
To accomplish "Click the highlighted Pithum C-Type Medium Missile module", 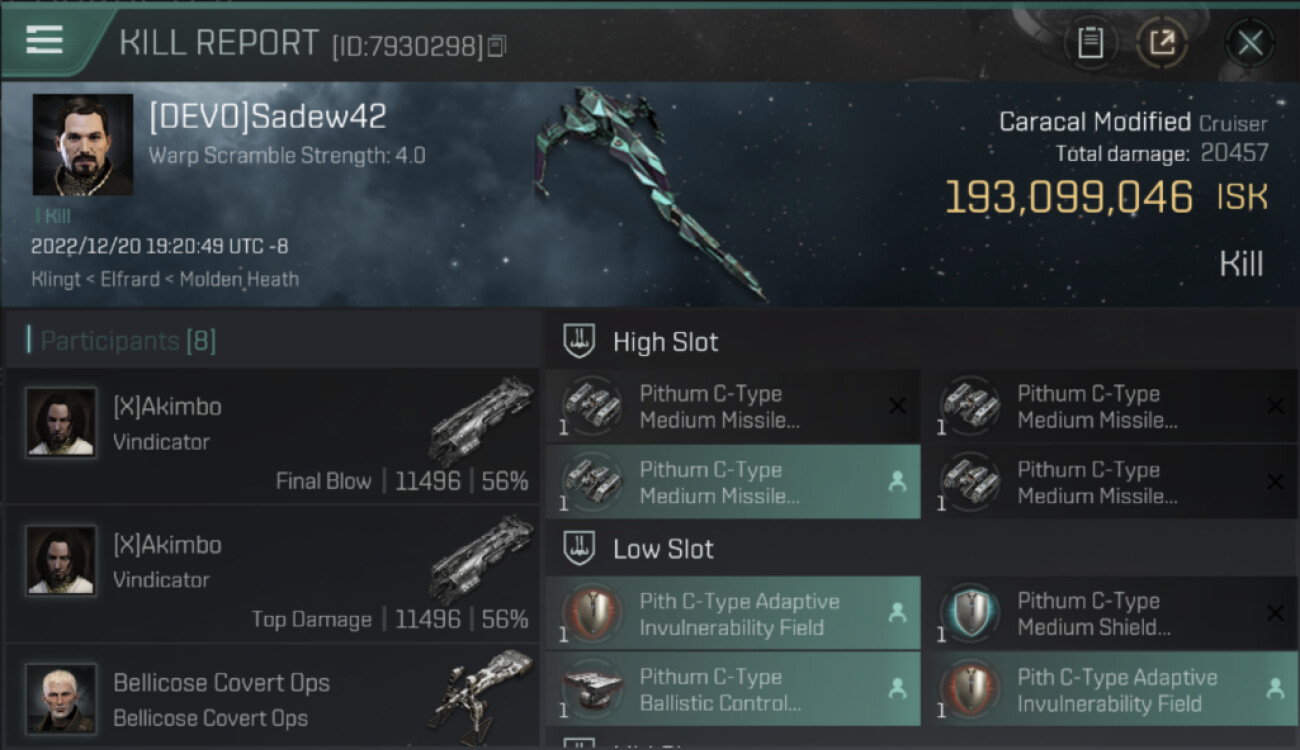I will (733, 482).
